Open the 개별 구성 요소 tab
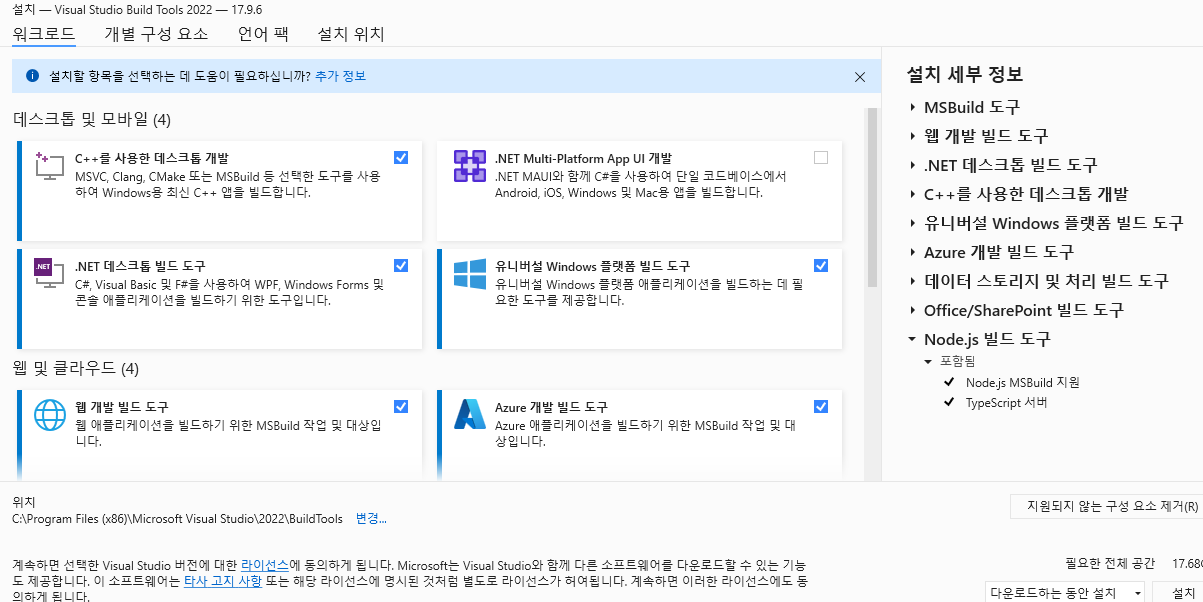Viewport: 1203px width, 602px height. 156,34
